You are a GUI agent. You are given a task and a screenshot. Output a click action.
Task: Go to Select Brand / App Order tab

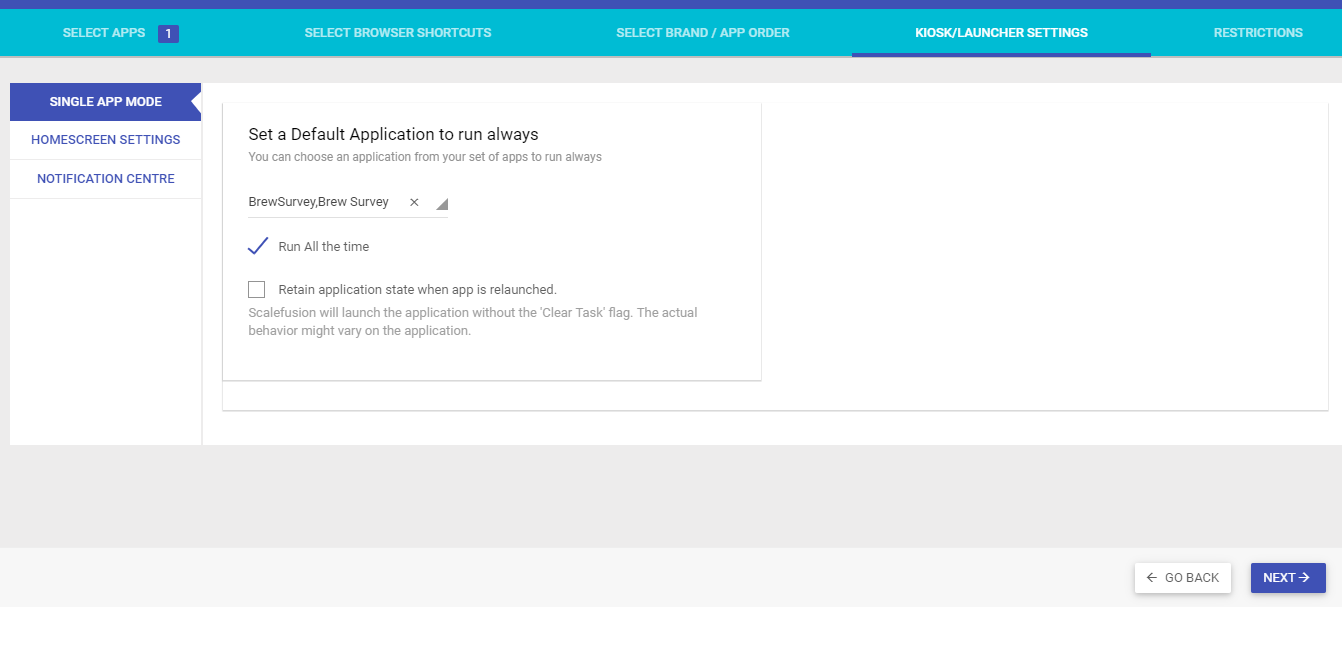703,33
